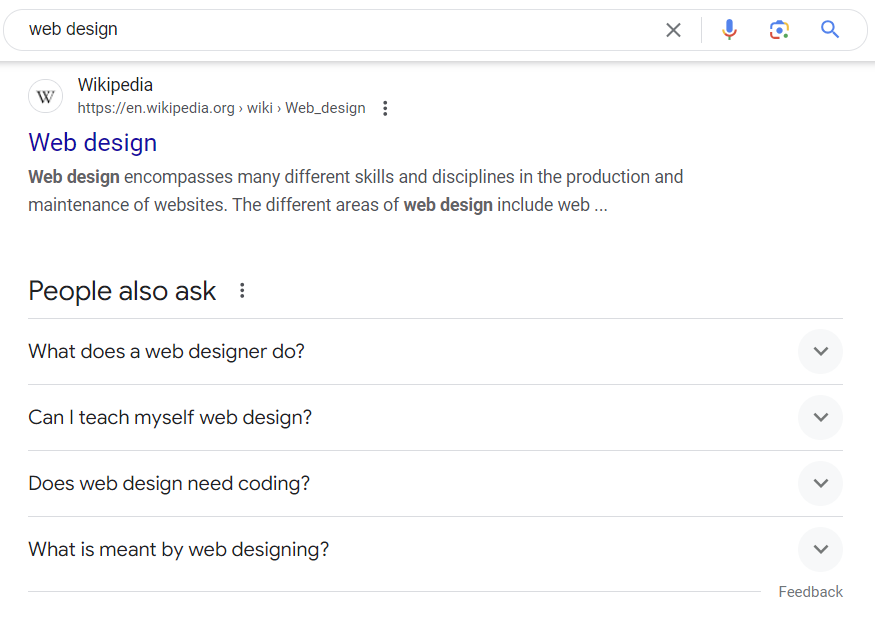Screen dimensions: 875x621
Task: Open the People also ask options menu
Action: [242, 290]
